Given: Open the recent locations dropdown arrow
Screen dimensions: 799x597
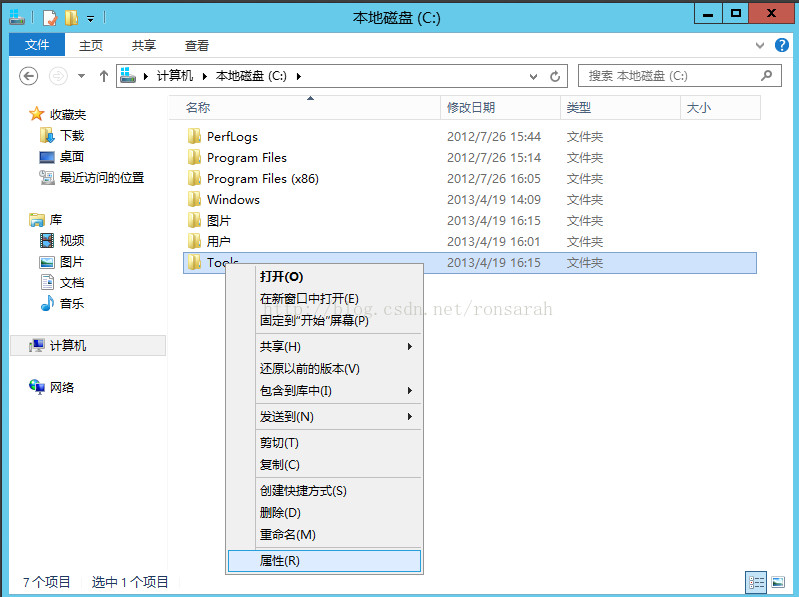Looking at the screenshot, I should (81, 76).
